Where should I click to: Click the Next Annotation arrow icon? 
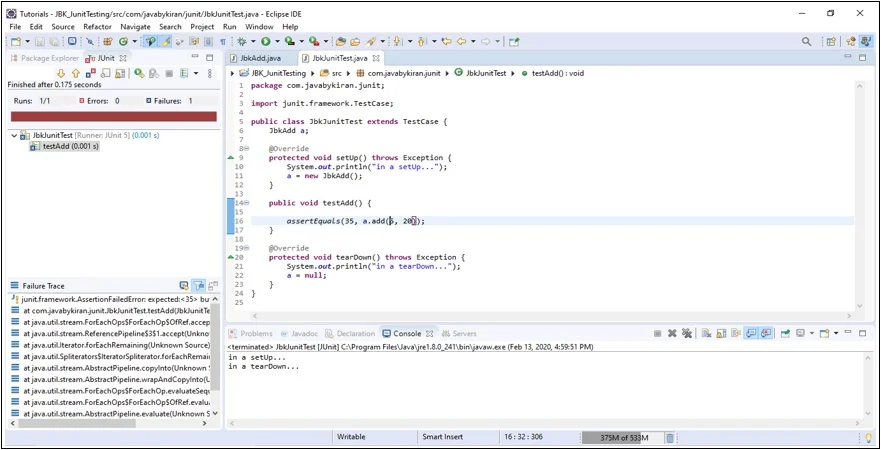(398, 42)
